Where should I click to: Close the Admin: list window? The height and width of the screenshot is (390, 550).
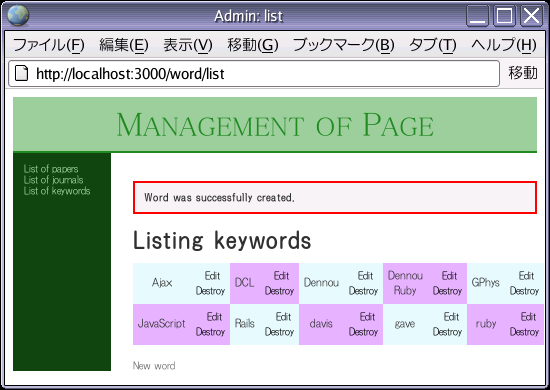point(531,16)
